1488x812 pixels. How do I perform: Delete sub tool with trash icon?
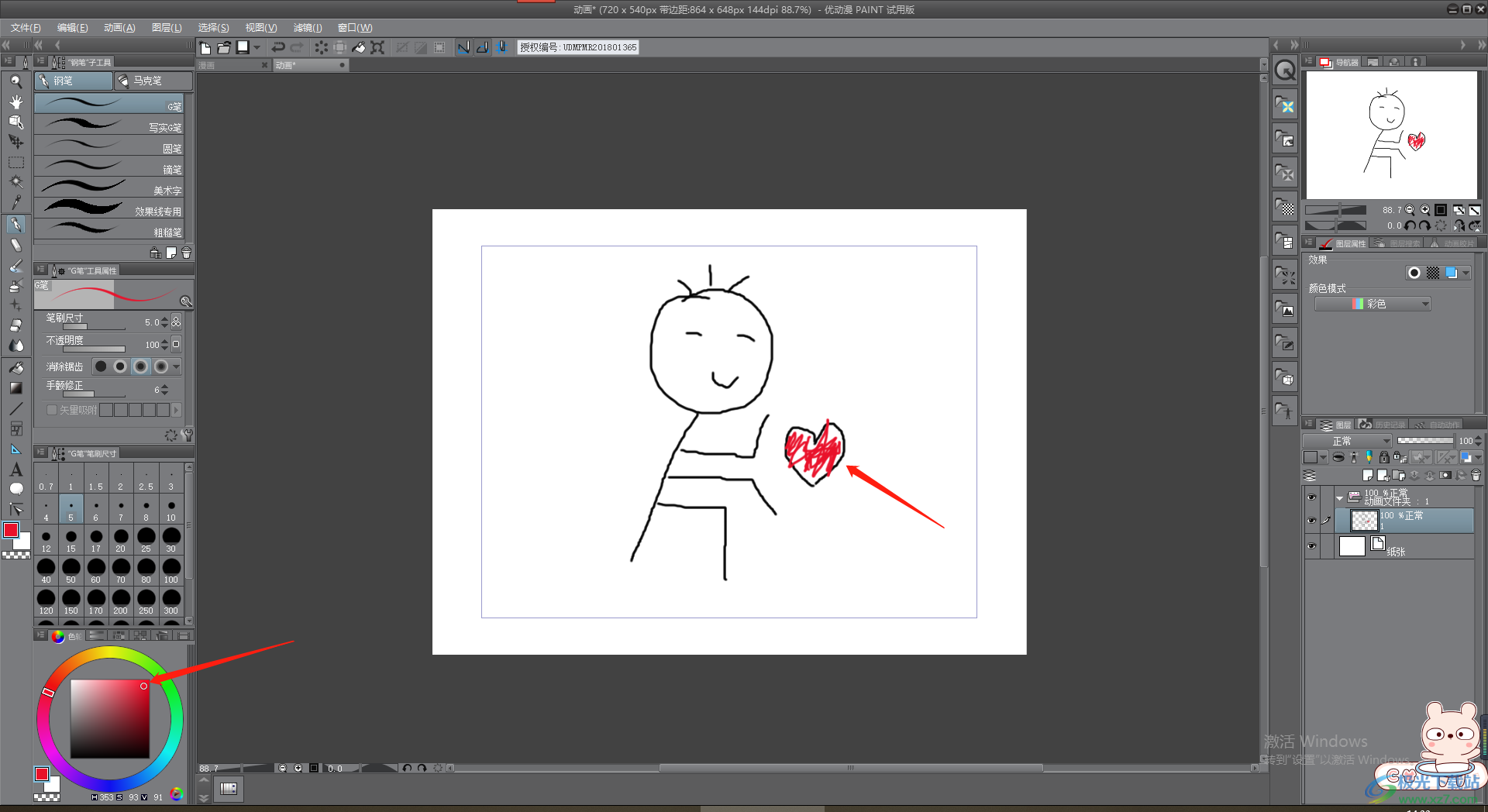(x=186, y=253)
